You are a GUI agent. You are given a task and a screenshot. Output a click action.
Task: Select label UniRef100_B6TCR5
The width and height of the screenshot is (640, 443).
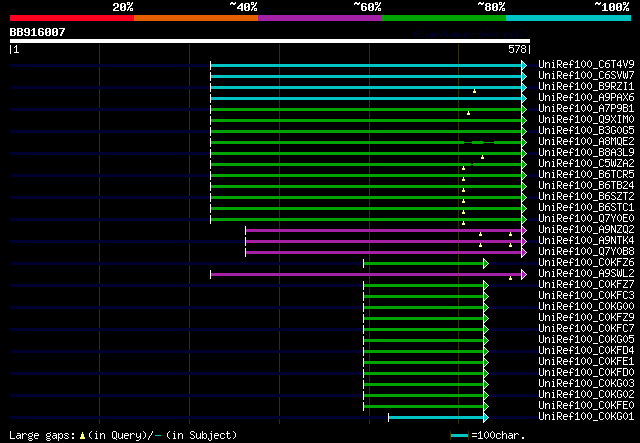tap(586, 175)
